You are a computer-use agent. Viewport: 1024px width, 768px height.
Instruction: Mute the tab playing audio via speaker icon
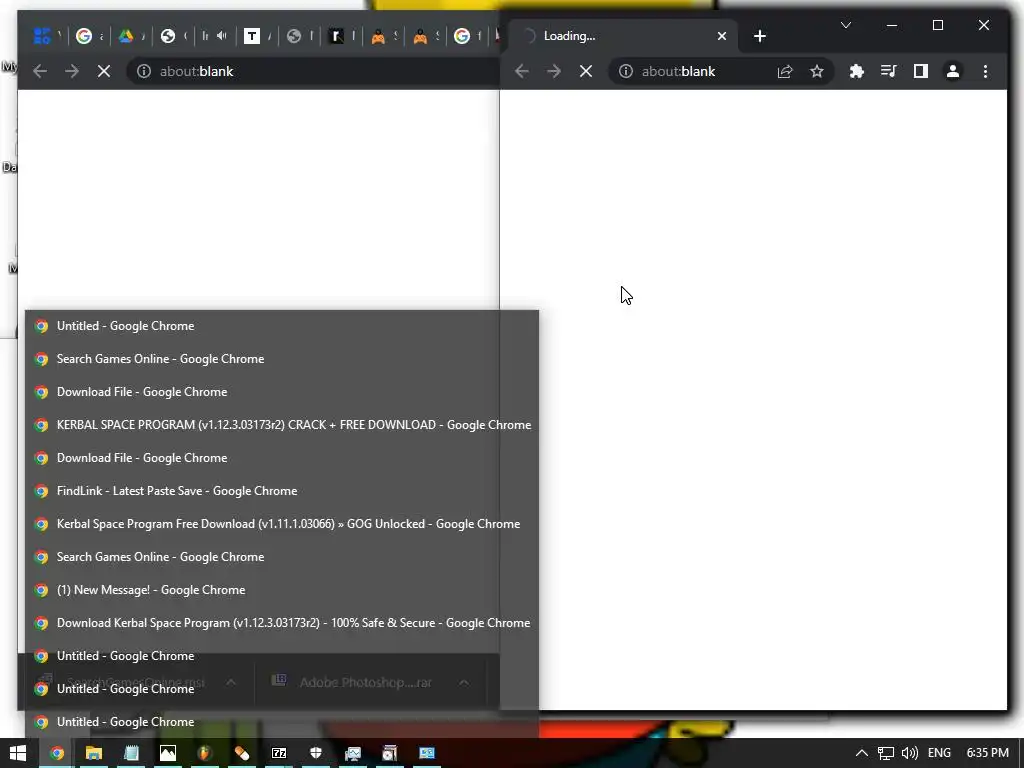[x=222, y=36]
